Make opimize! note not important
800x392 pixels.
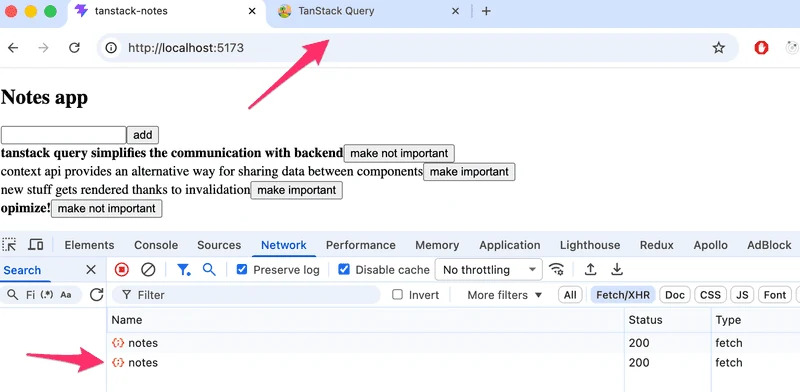(107, 208)
